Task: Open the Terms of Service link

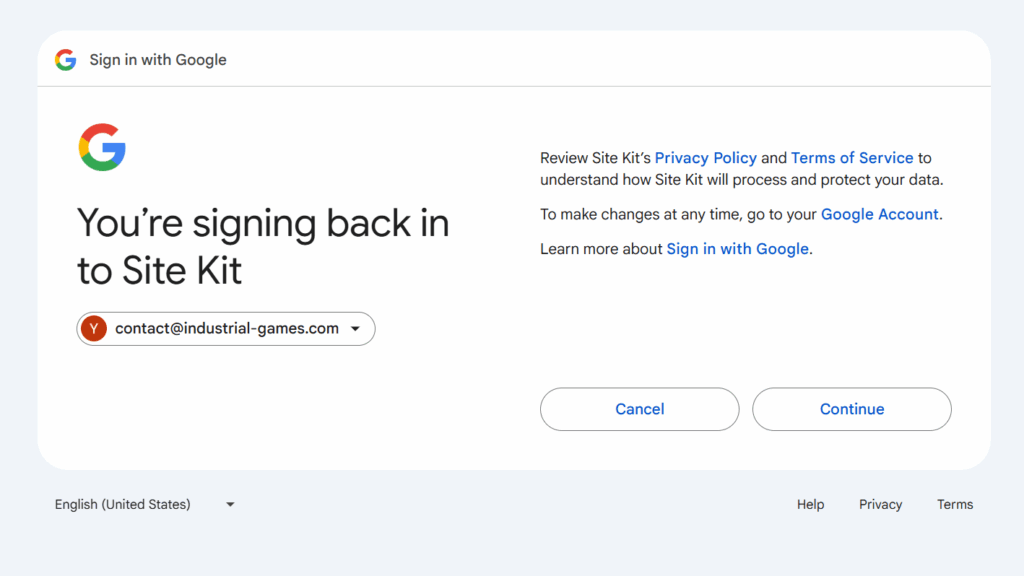Action: (852, 158)
